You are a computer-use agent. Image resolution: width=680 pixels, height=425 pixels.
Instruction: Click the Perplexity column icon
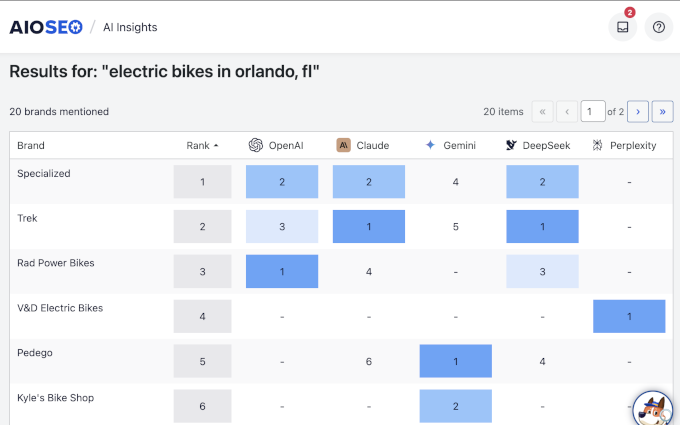tap(597, 145)
